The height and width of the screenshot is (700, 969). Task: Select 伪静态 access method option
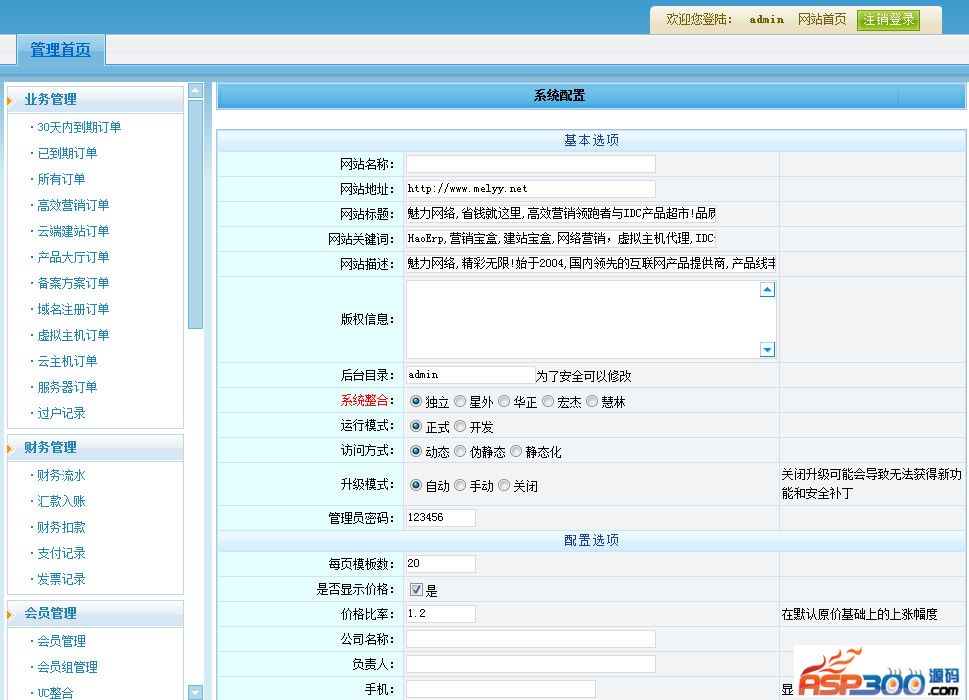click(460, 451)
